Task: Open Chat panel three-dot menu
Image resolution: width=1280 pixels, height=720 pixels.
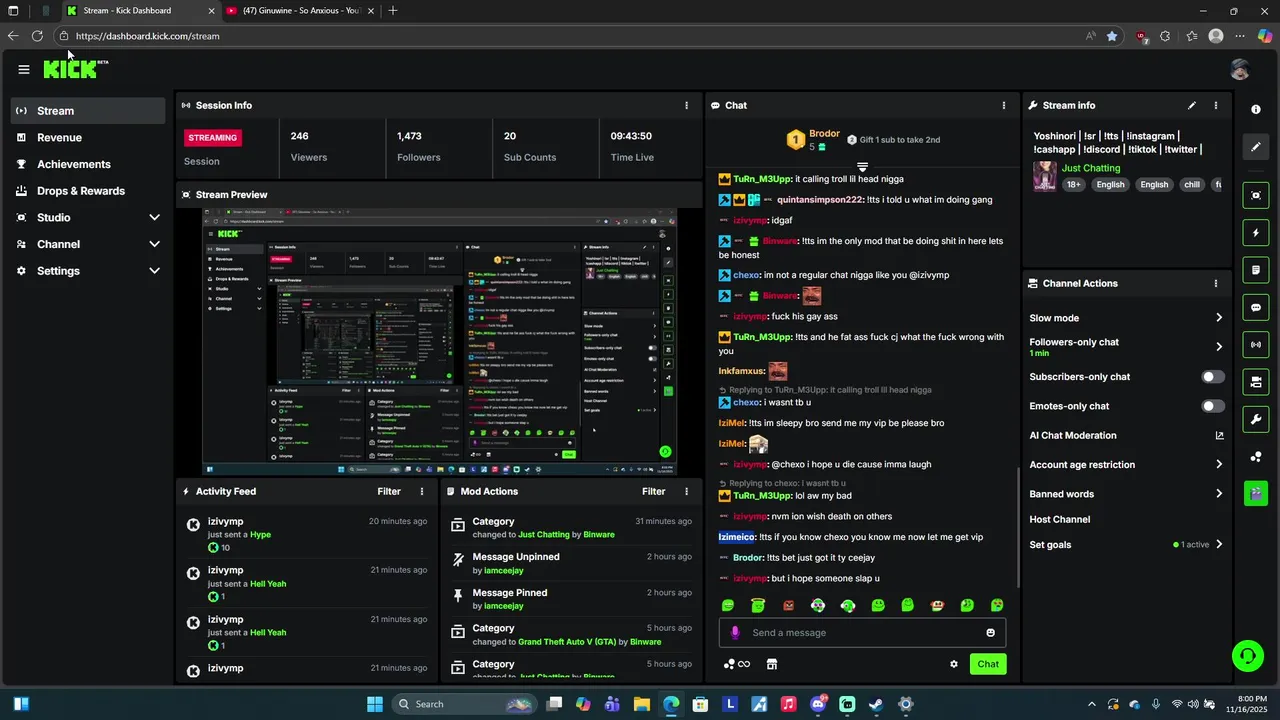Action: coord(1004,105)
